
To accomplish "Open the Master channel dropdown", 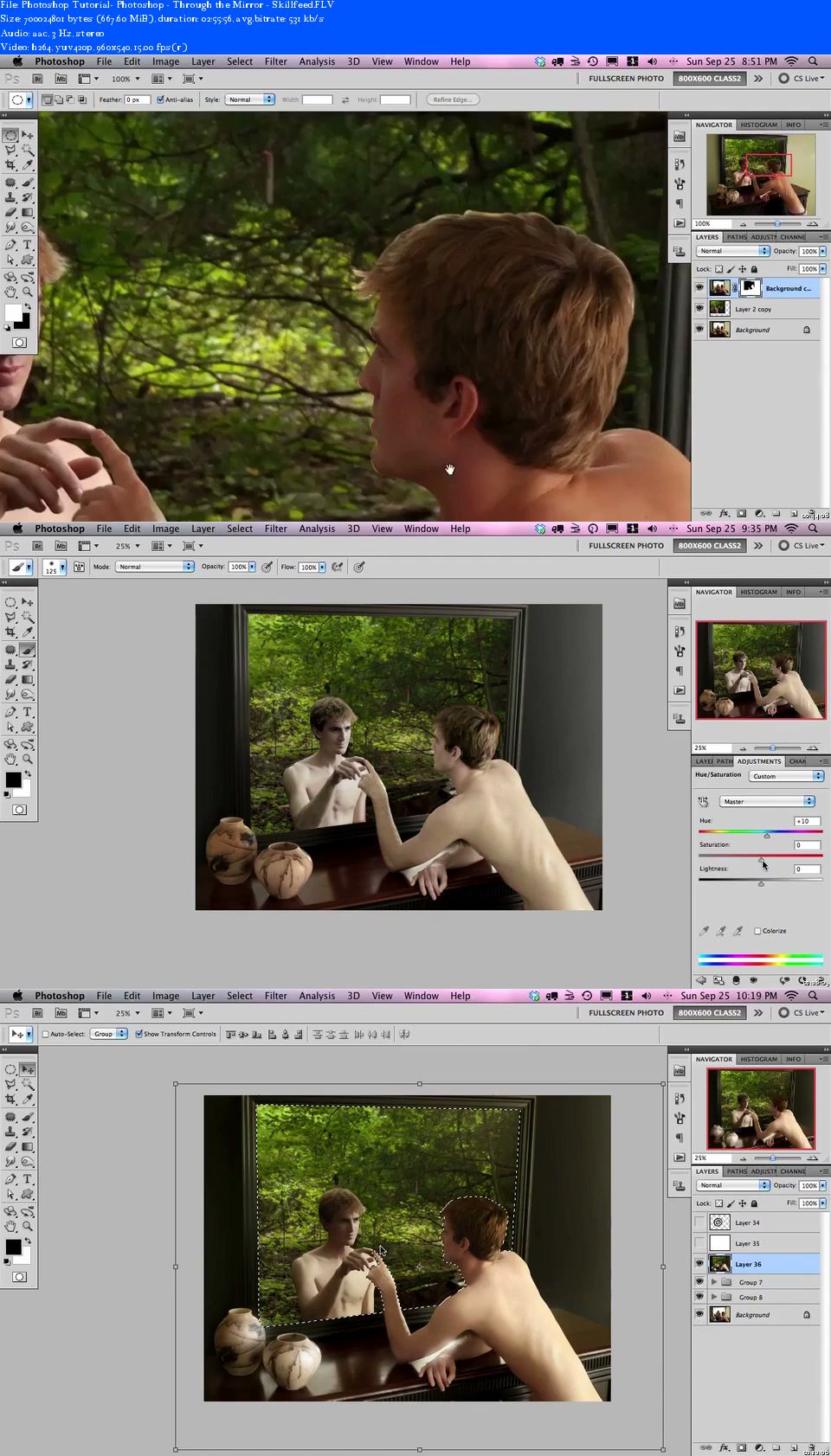I will point(768,801).
